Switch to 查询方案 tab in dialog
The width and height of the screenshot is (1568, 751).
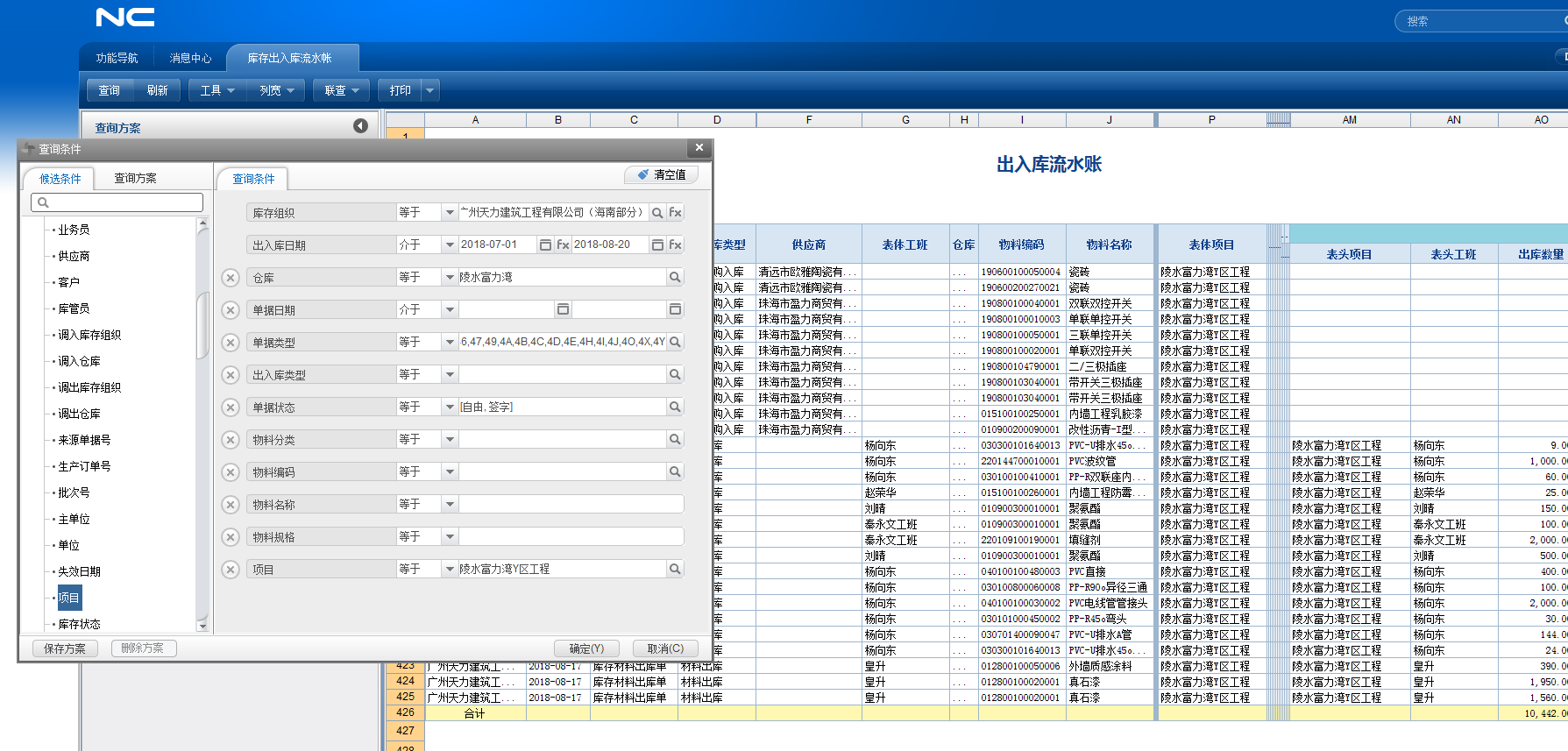click(x=135, y=178)
